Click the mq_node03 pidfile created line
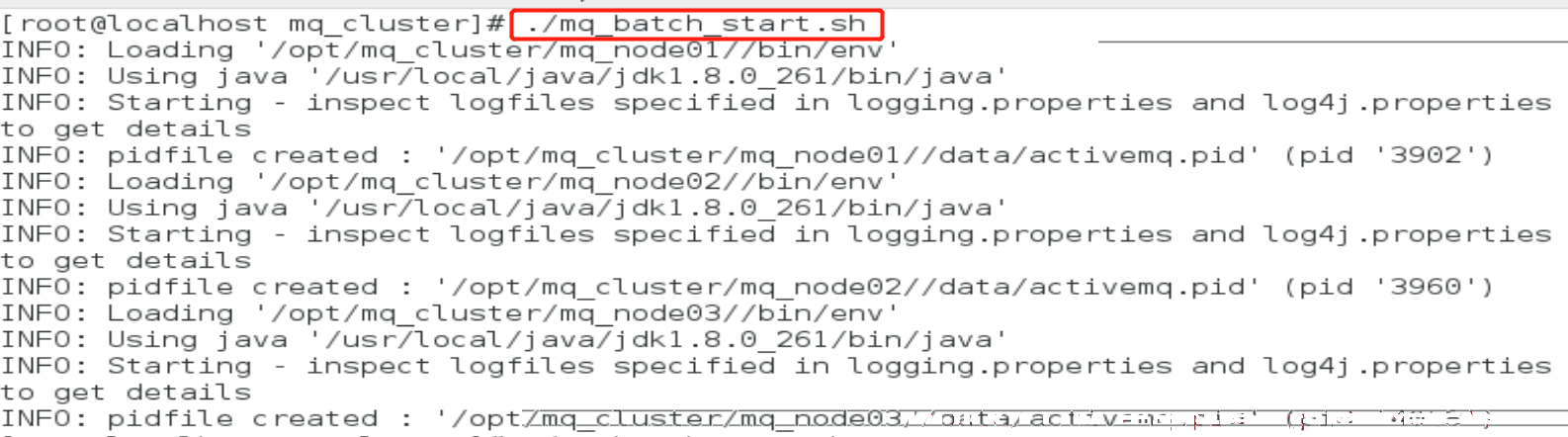1568x437 pixels. click(747, 419)
